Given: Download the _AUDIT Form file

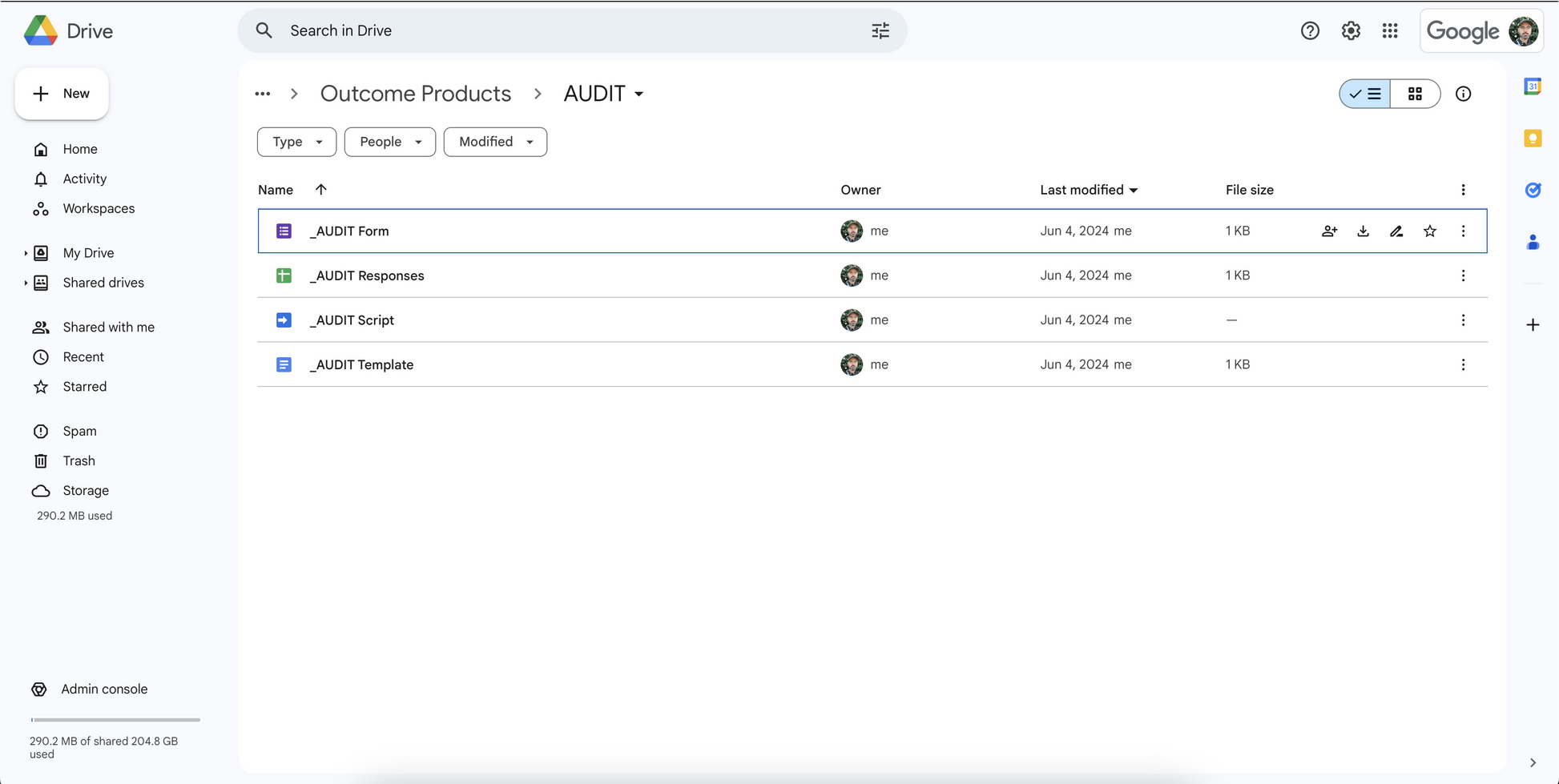Looking at the screenshot, I should 1363,231.
